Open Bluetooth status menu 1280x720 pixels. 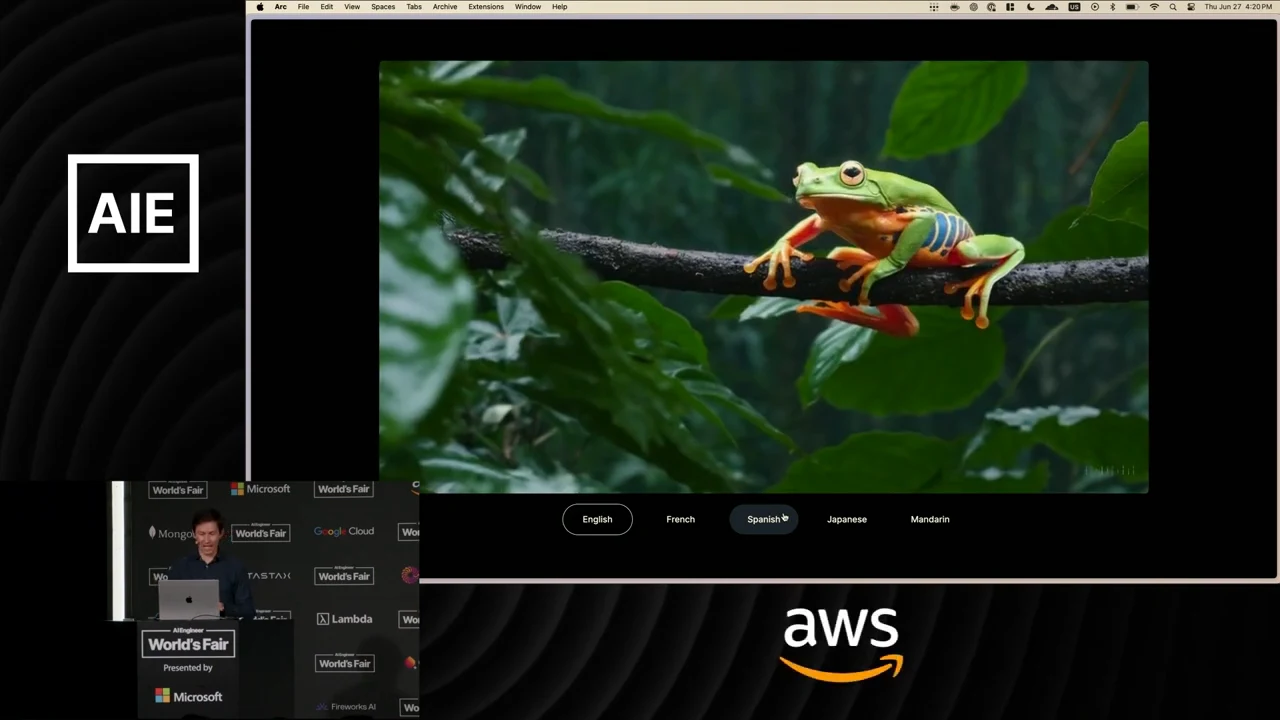[x=1112, y=7]
